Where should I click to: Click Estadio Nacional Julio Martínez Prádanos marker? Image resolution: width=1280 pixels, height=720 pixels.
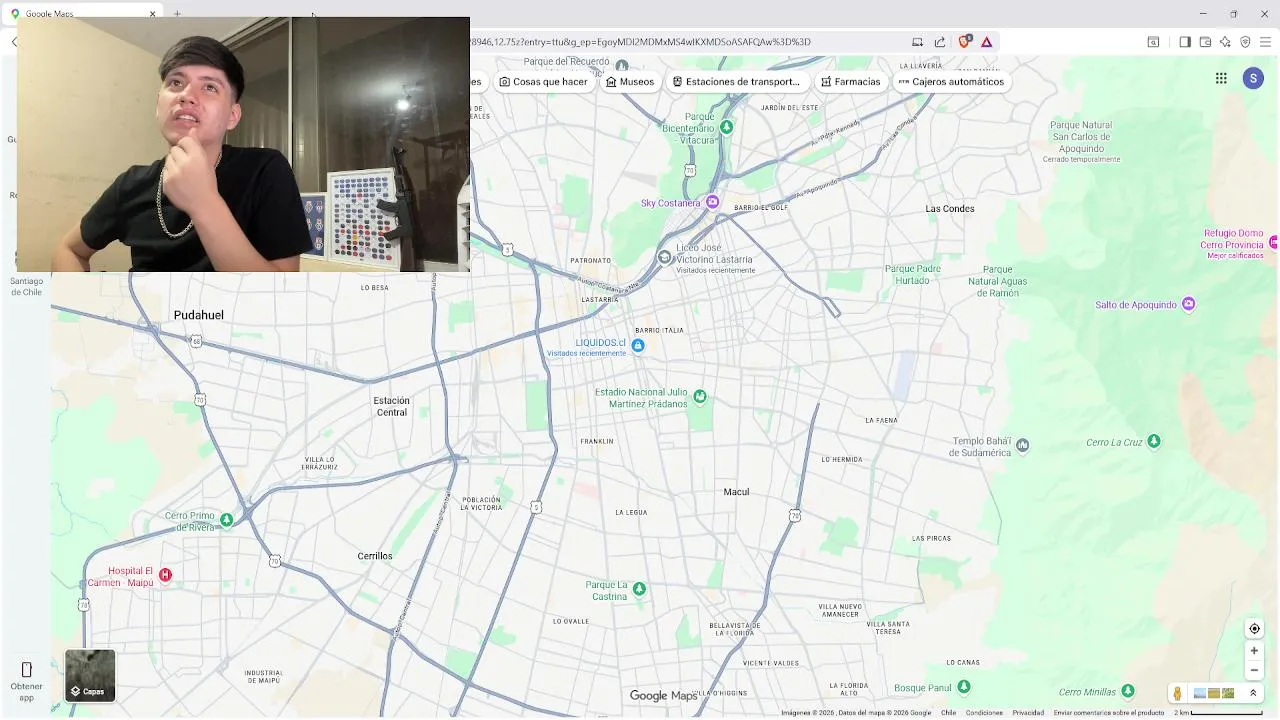[x=700, y=397]
